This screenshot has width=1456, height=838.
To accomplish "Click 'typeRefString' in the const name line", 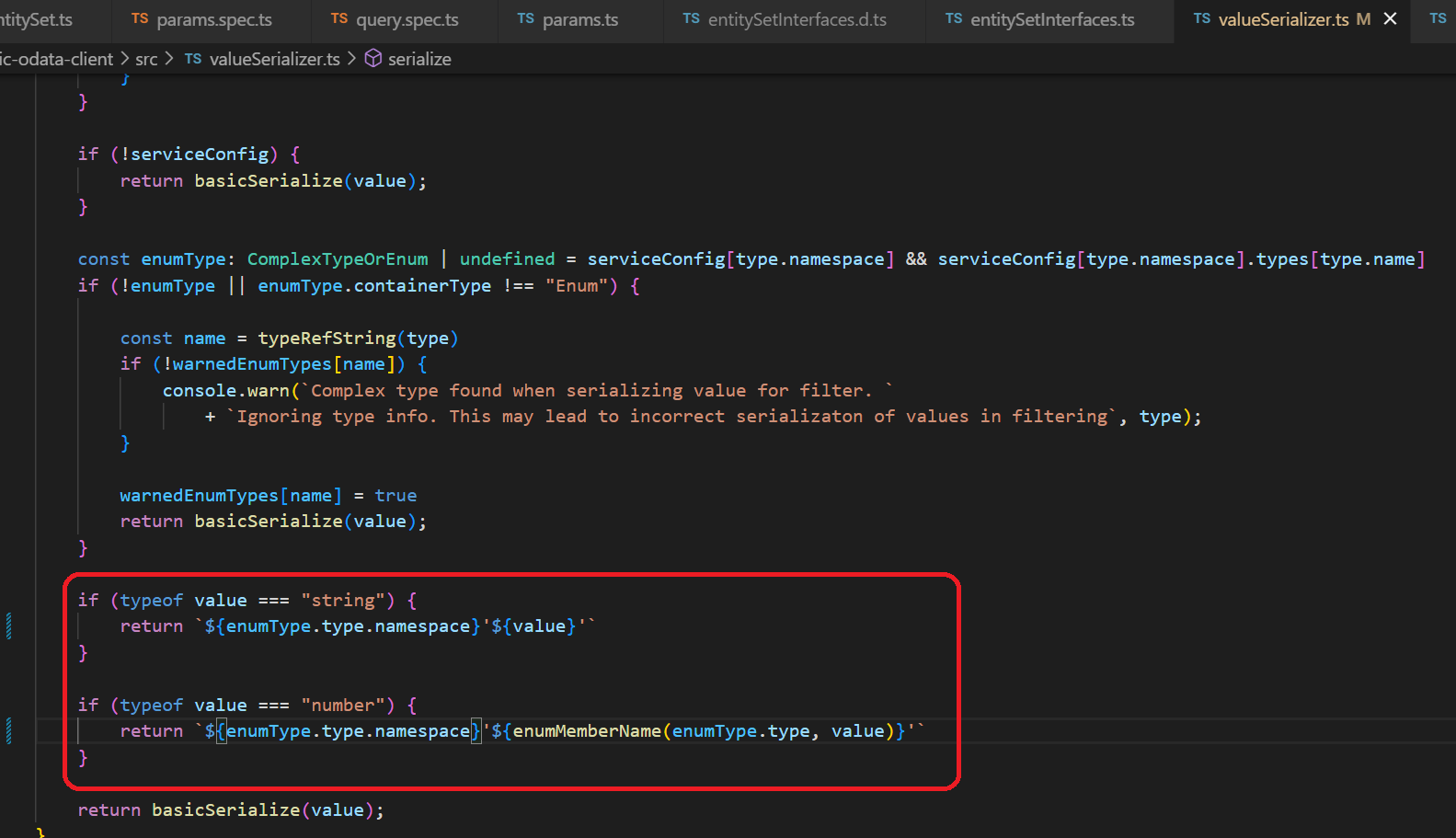I will 327,339.
